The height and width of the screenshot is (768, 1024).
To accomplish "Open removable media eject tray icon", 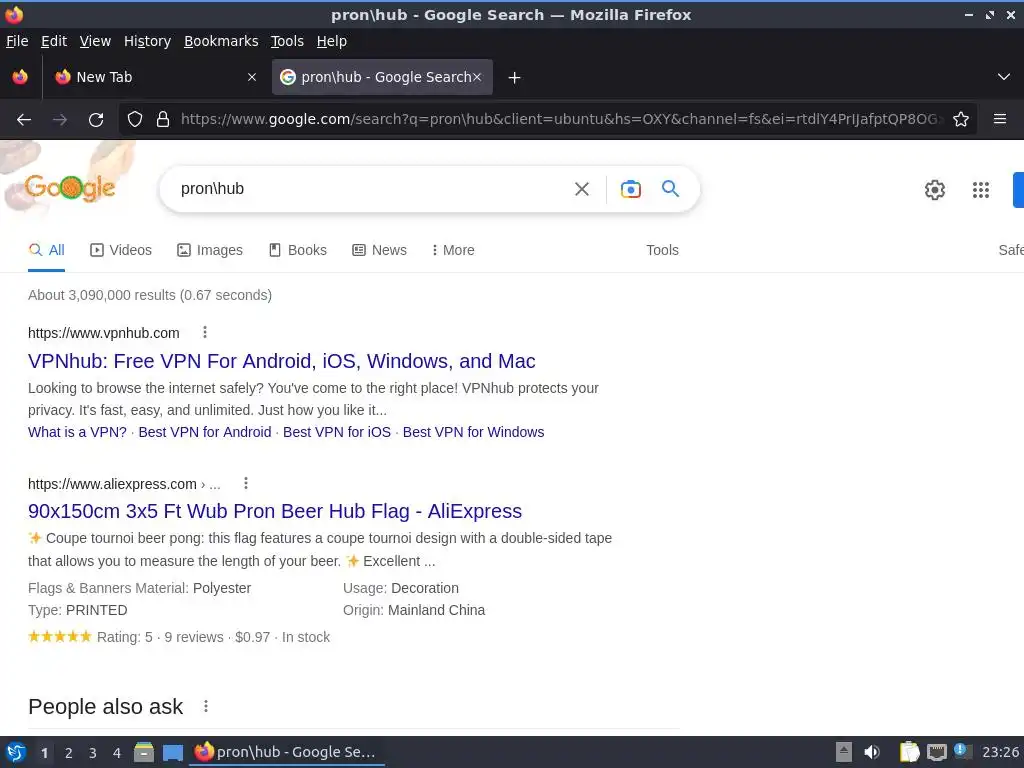I will click(844, 752).
